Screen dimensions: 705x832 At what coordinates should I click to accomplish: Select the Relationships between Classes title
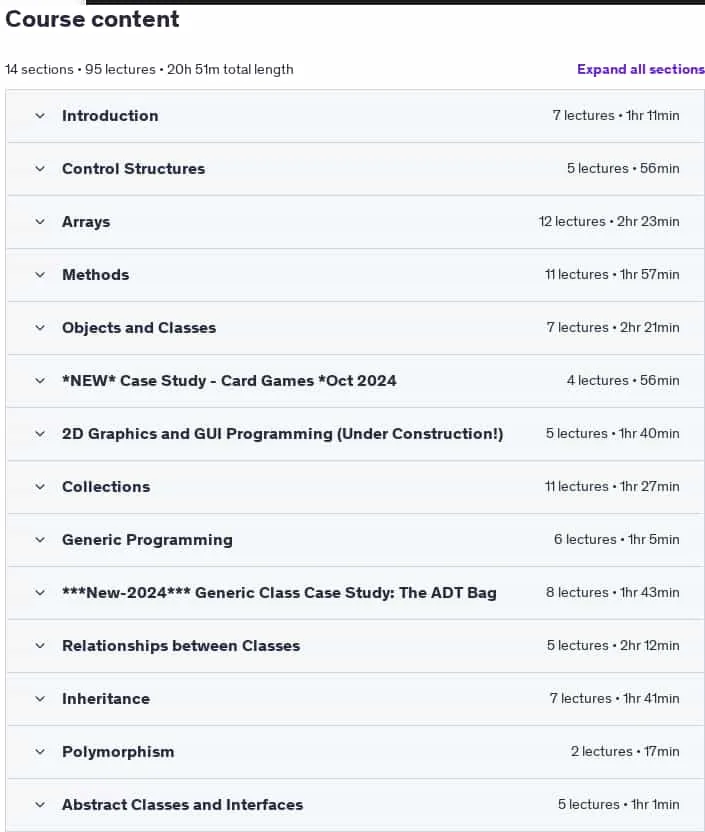(181, 646)
